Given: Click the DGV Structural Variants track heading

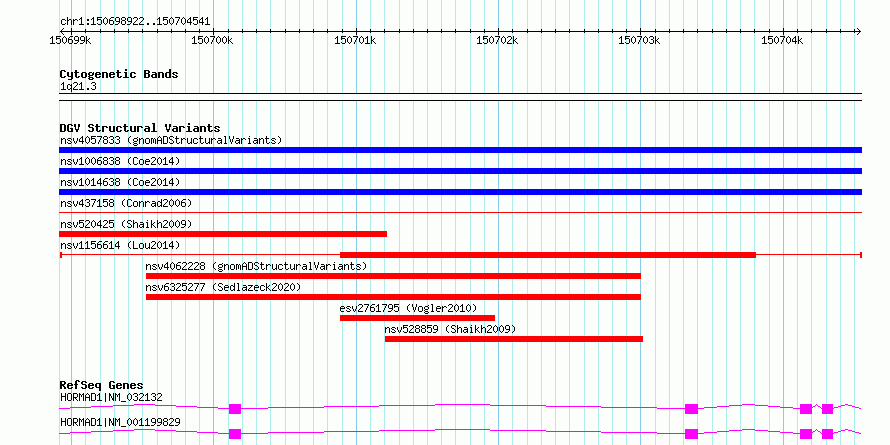Looking at the screenshot, I should click(140, 128).
